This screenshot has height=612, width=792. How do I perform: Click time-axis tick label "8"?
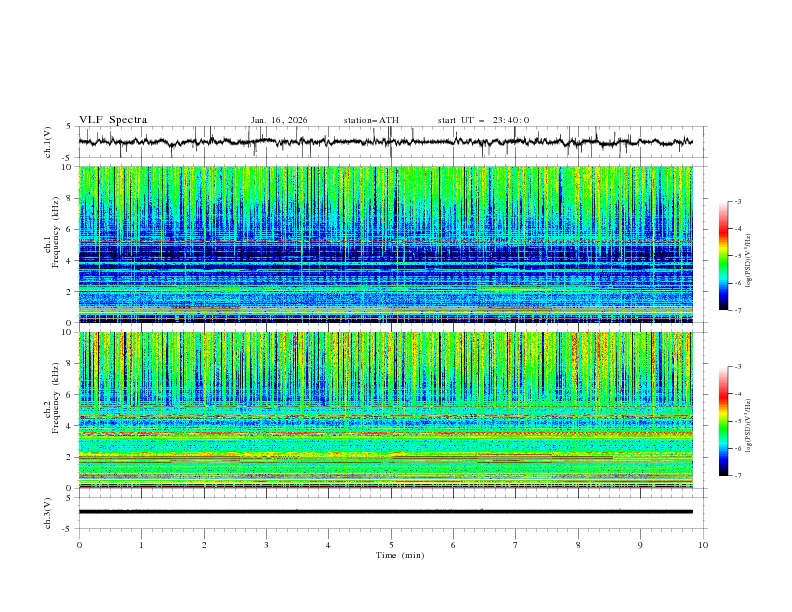click(x=578, y=545)
